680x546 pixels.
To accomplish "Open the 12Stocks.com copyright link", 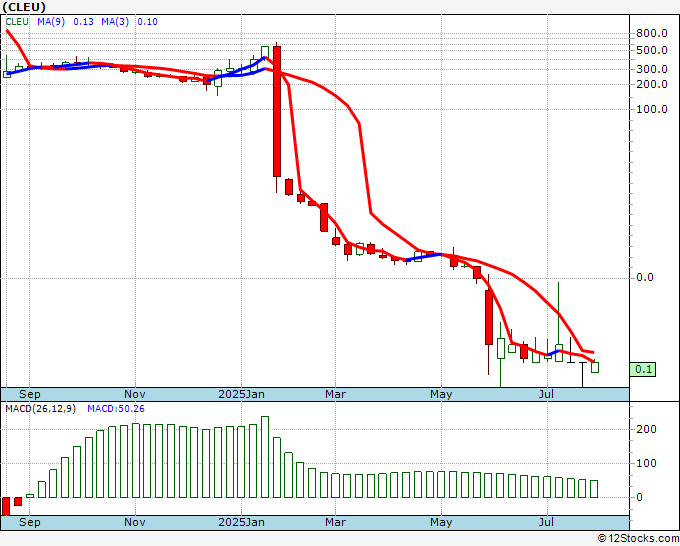I will [x=638, y=538].
